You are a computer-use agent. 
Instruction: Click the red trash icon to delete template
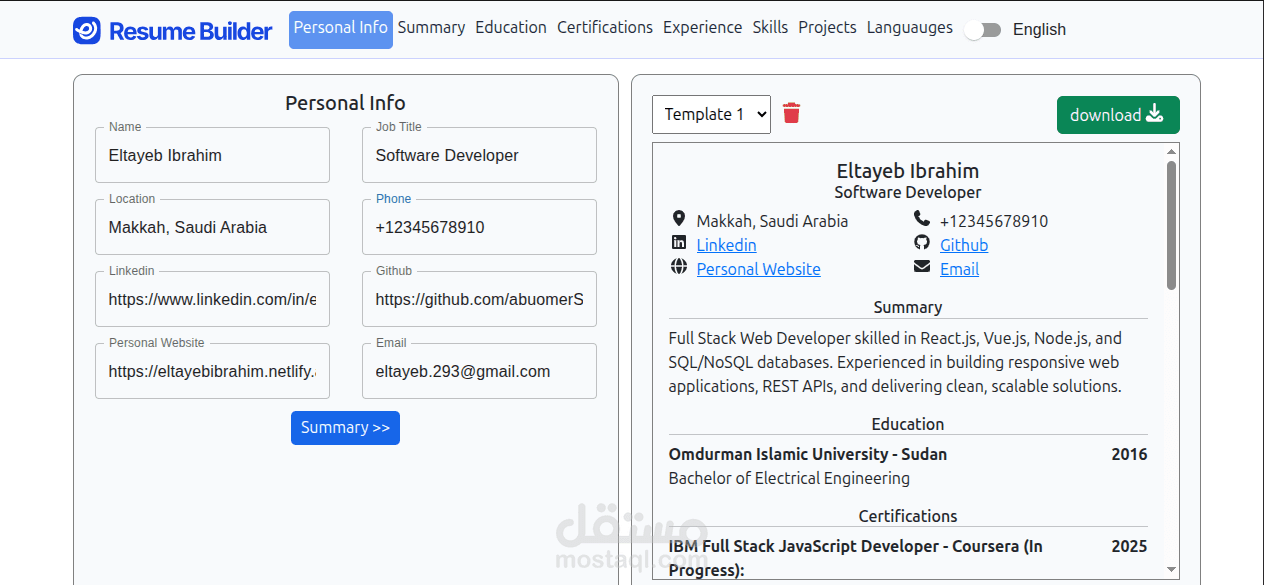(x=791, y=114)
